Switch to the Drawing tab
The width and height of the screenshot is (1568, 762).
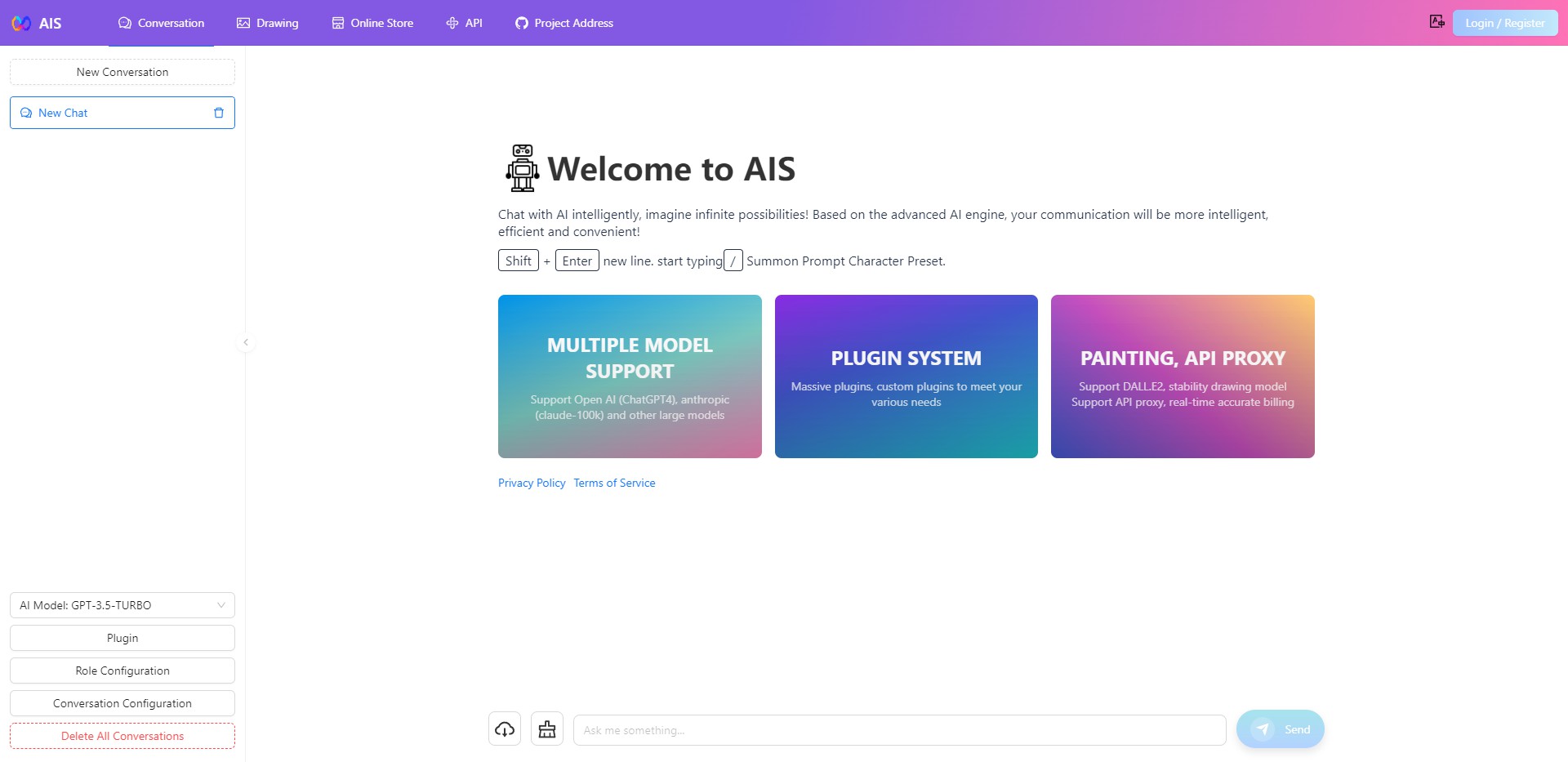tap(268, 23)
